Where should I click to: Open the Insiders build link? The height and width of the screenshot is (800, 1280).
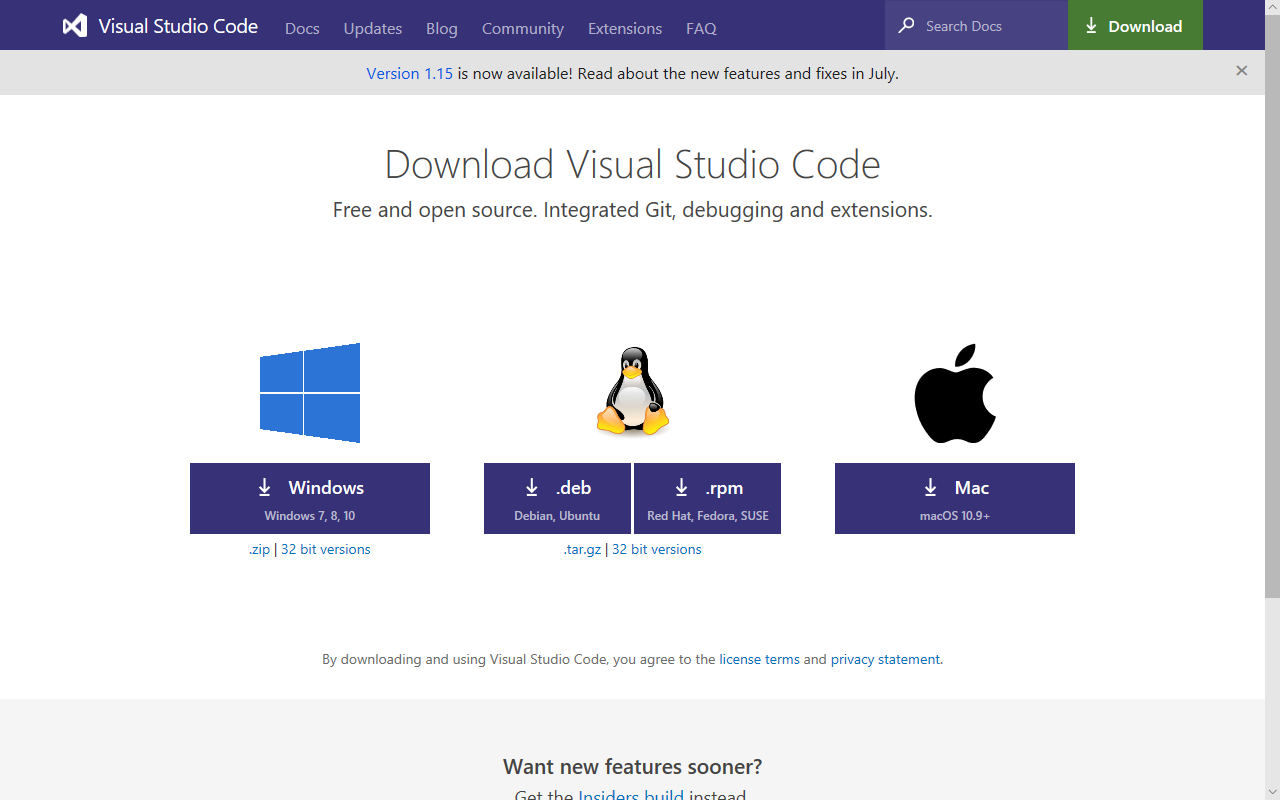coord(632,794)
